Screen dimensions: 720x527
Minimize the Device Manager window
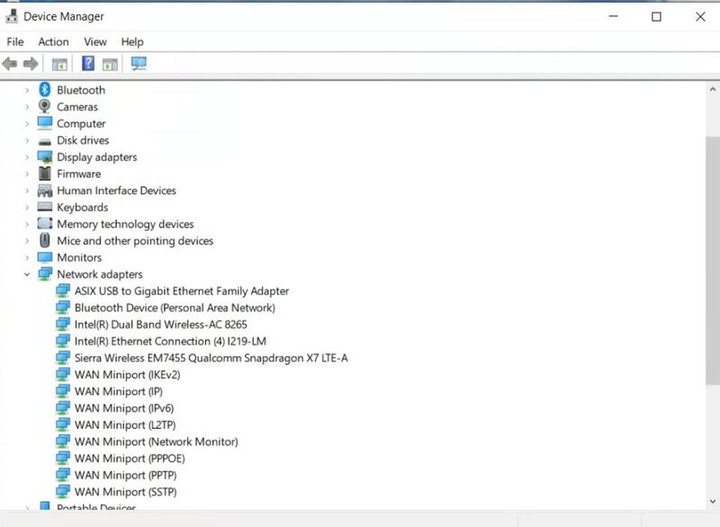tap(613, 17)
